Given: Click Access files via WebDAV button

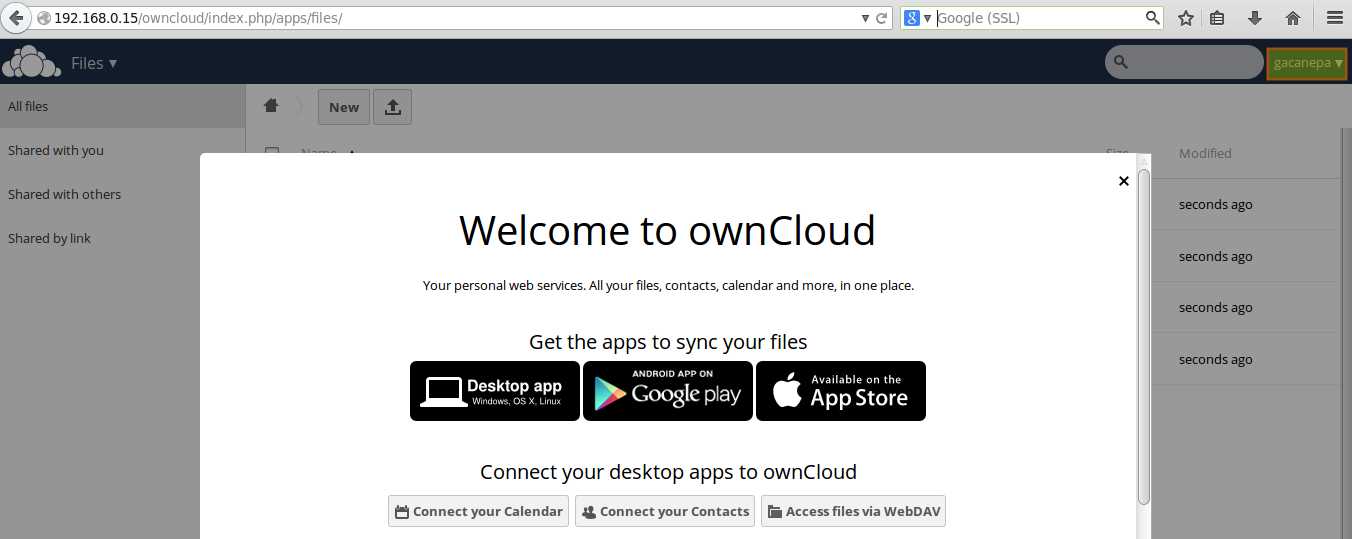Looking at the screenshot, I should click(853, 511).
